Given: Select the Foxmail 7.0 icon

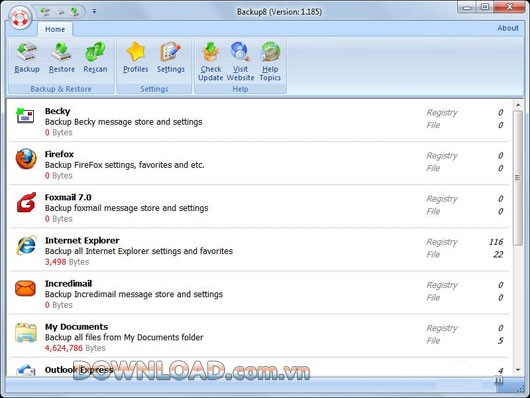Looking at the screenshot, I should click(26, 202).
